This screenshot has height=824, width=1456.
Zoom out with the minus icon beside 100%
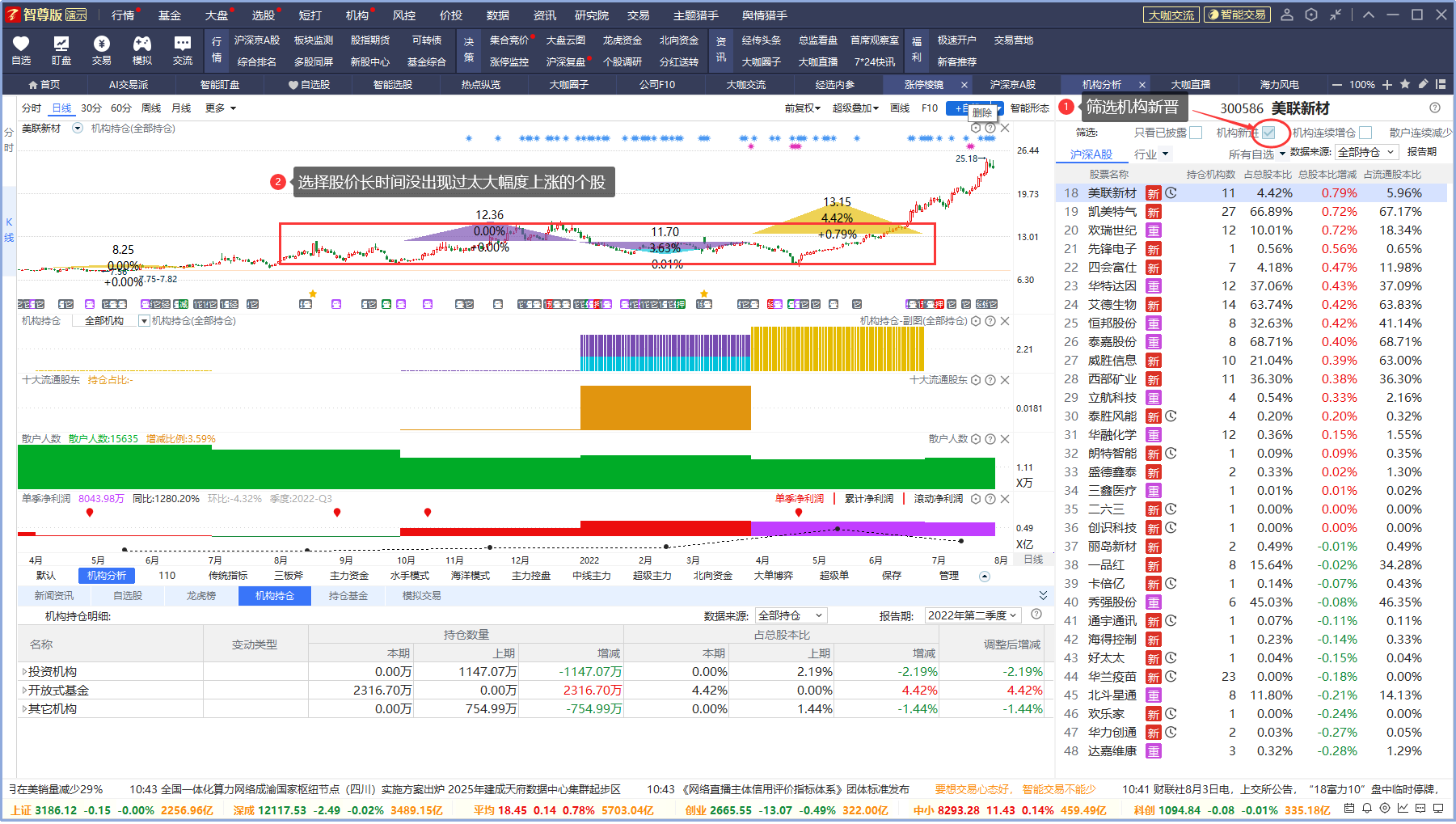[1337, 84]
